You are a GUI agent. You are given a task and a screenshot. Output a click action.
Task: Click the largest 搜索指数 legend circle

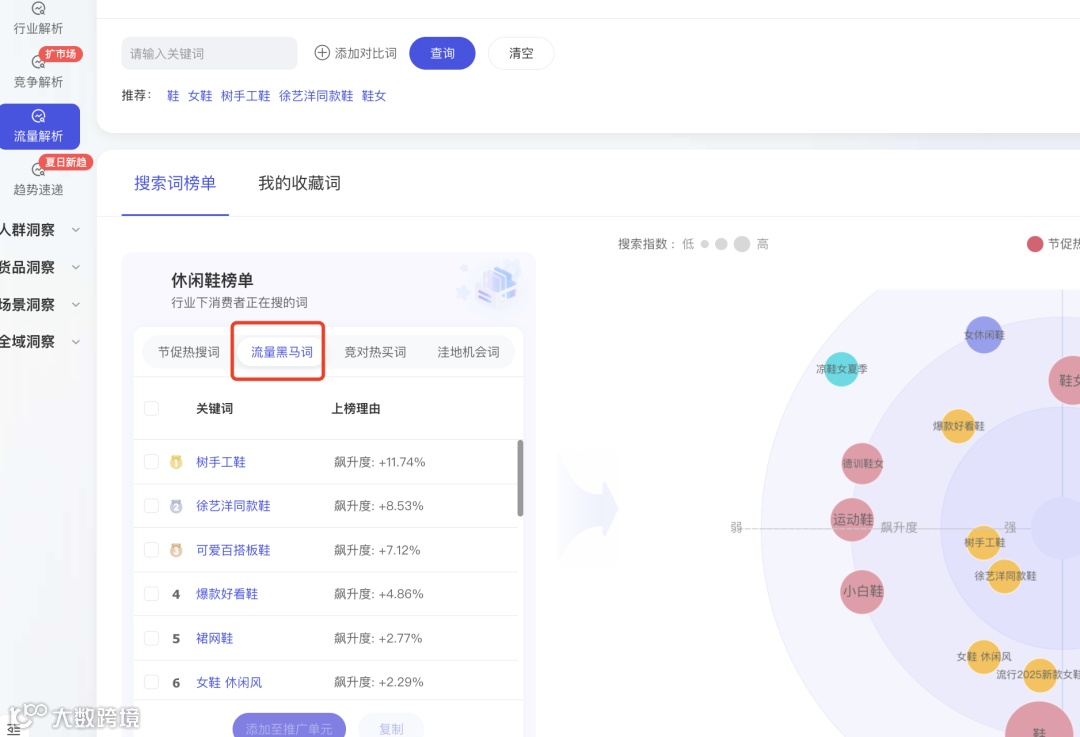click(x=742, y=244)
